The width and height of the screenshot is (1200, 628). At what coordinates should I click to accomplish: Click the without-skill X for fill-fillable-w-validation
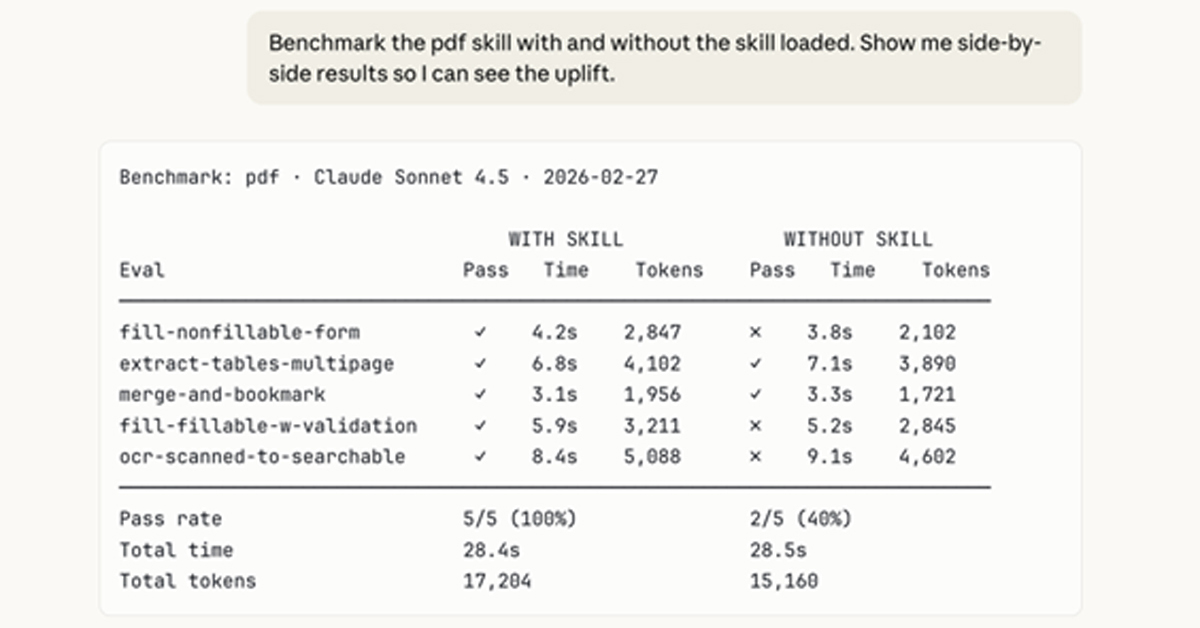coord(755,426)
